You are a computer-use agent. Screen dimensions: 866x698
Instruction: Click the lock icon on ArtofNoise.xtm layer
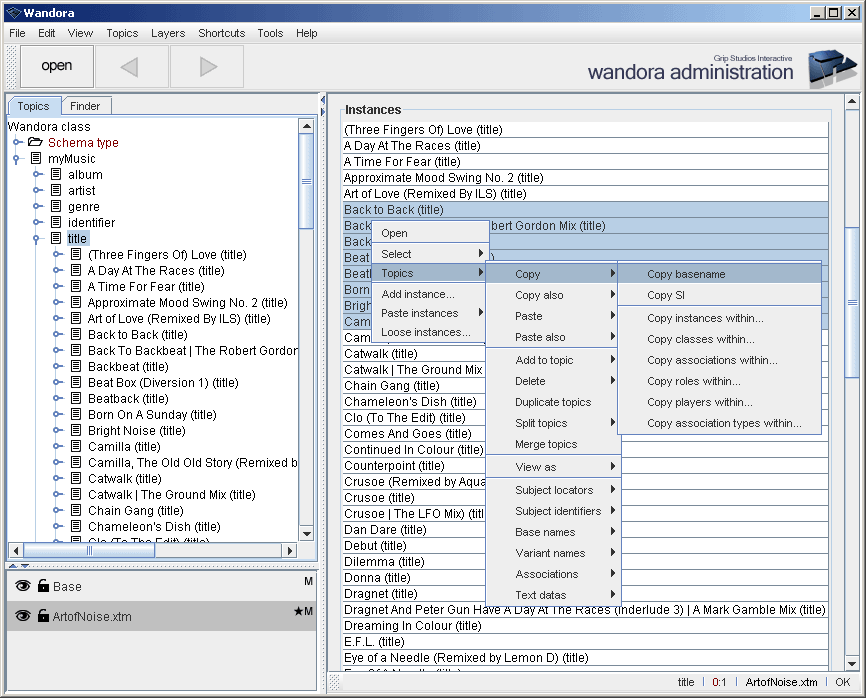tap(42, 614)
